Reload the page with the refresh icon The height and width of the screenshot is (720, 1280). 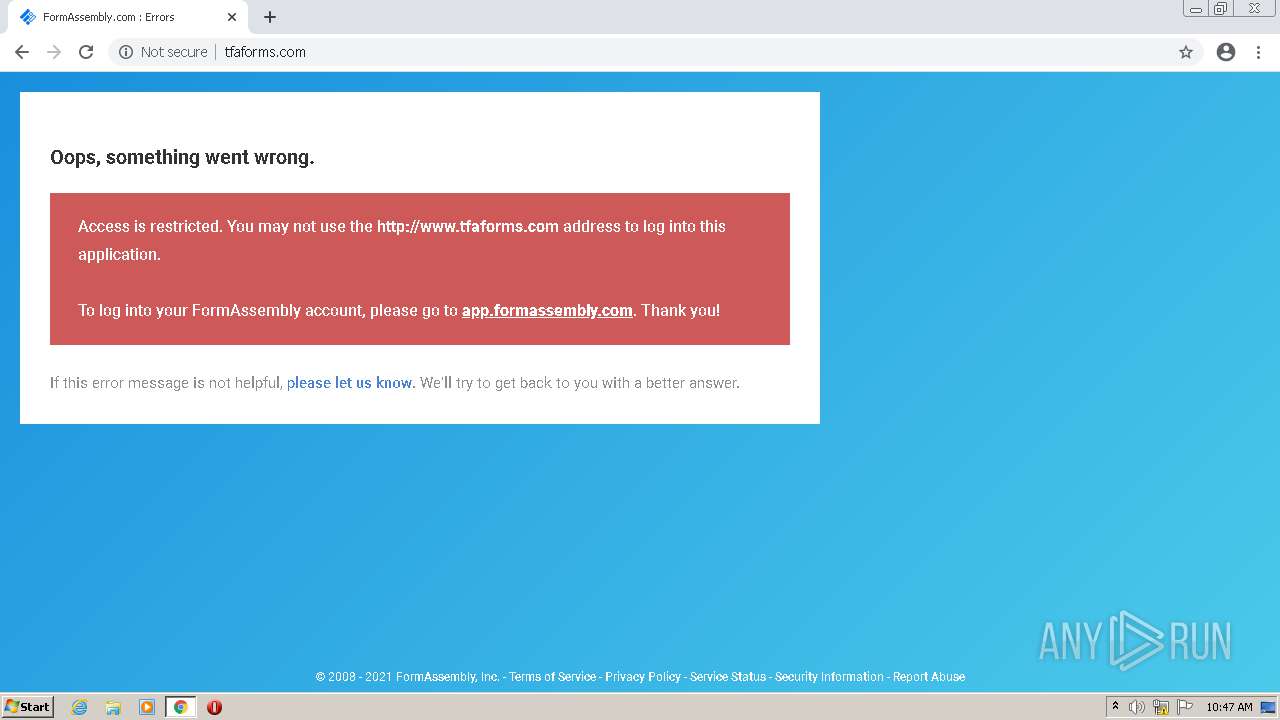86,52
